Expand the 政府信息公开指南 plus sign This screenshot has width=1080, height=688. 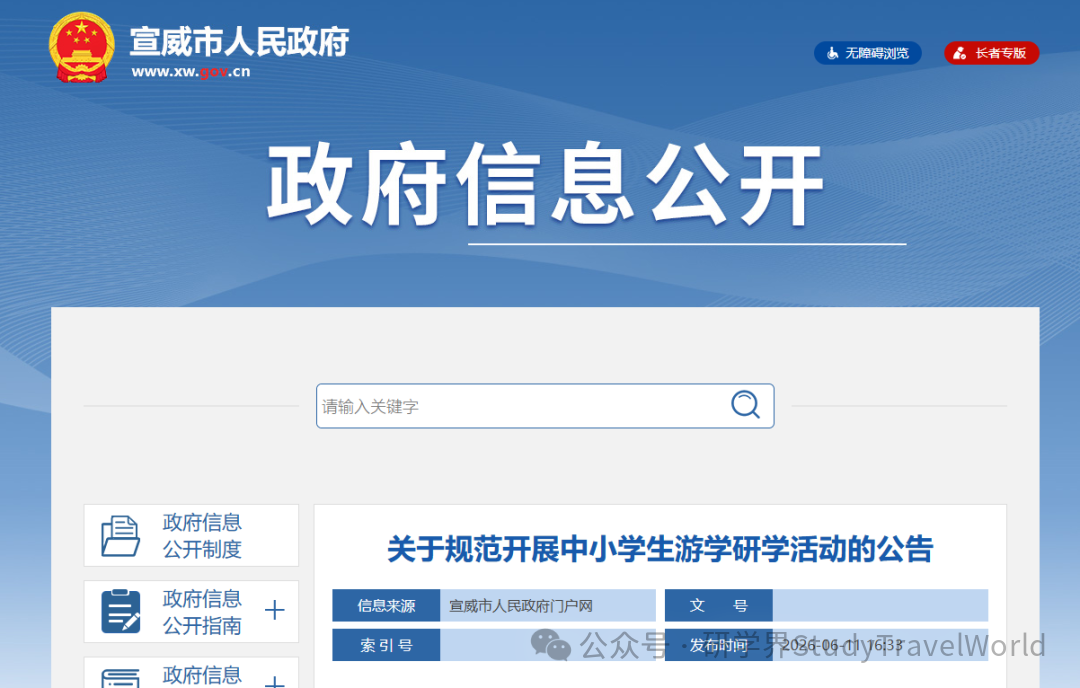coord(274,610)
